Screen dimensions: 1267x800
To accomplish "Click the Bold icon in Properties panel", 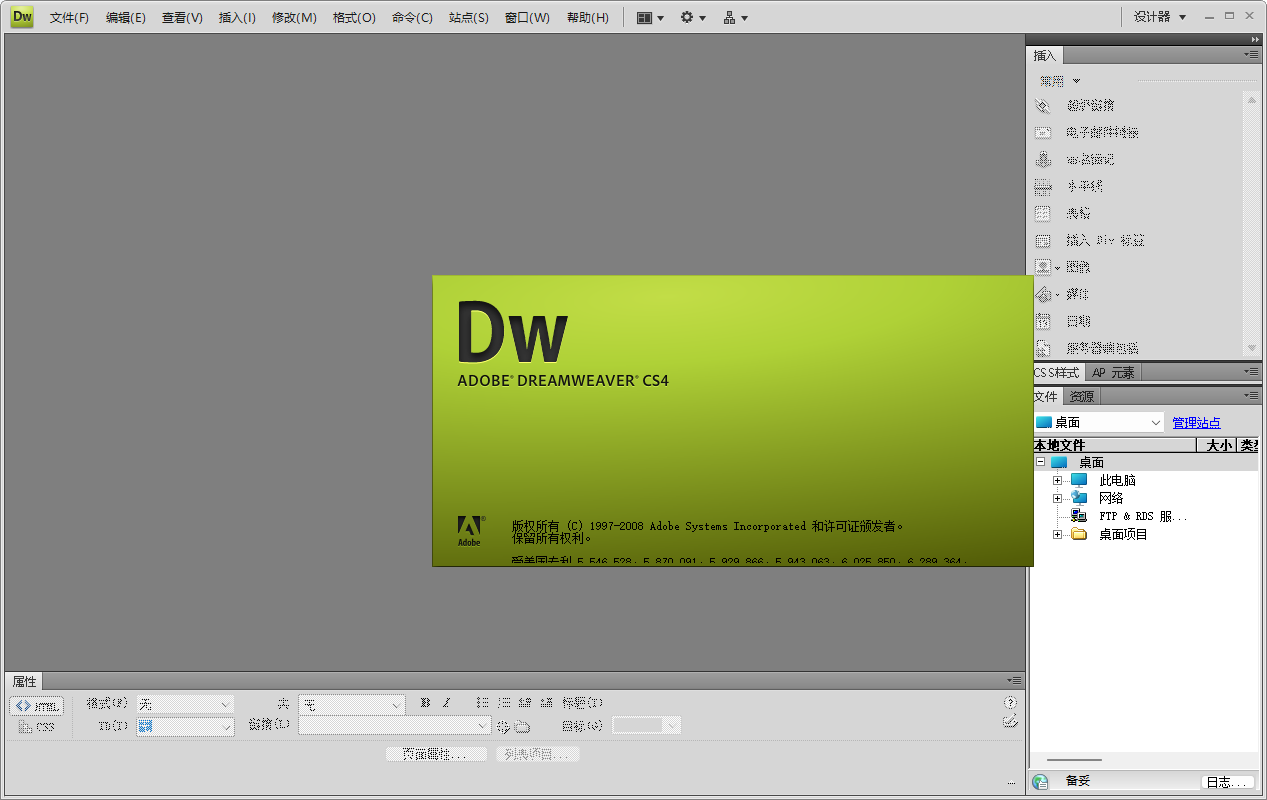I will click(x=425, y=703).
